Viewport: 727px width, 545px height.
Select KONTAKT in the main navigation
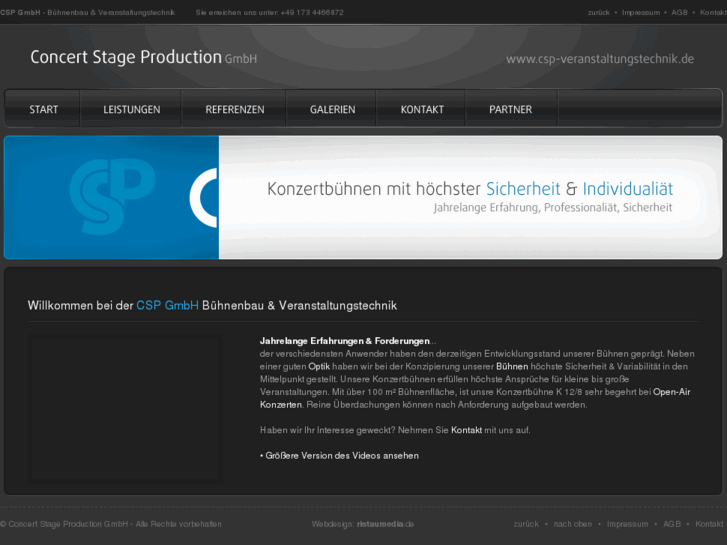point(422,109)
